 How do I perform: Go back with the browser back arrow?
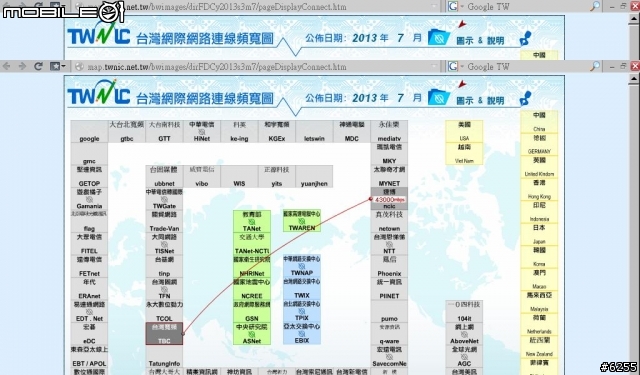pos(8,66)
